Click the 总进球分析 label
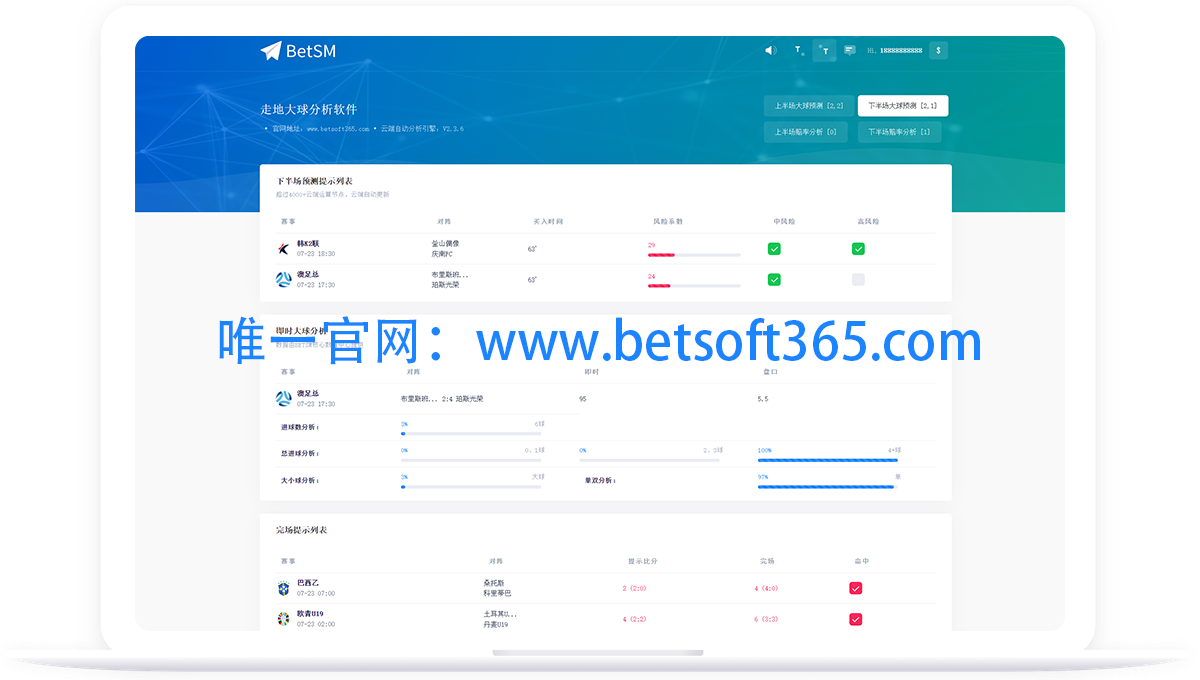 tap(299, 454)
